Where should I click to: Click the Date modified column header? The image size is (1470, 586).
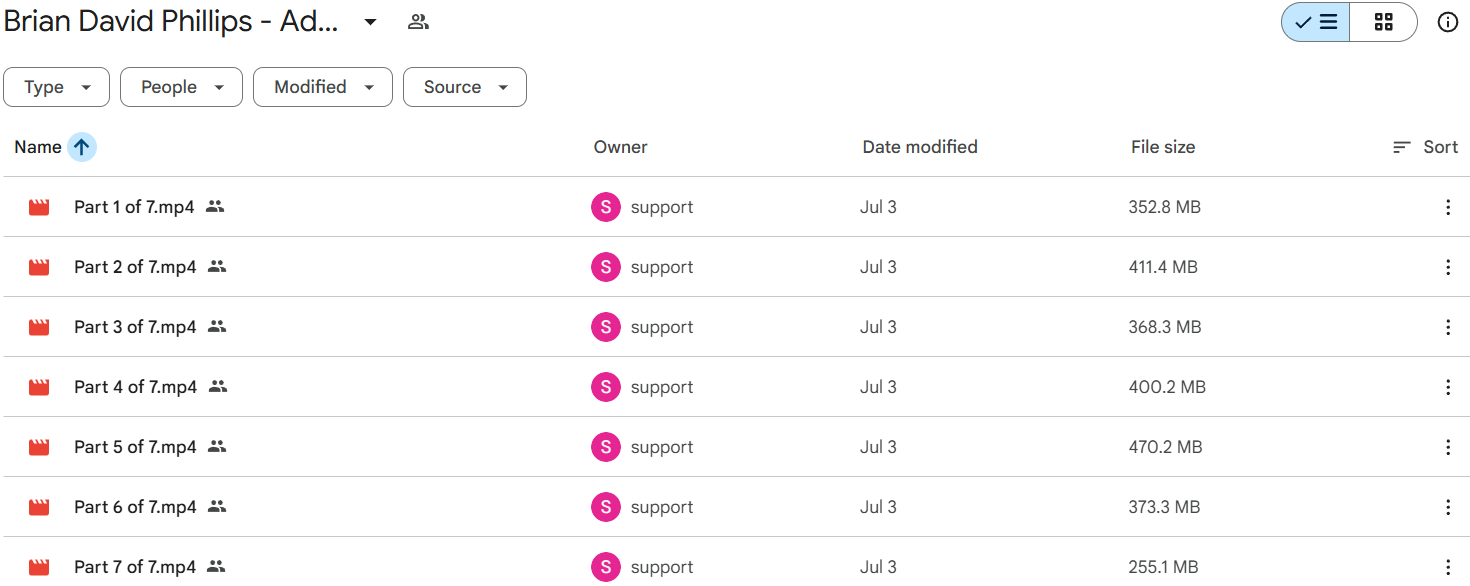pyautogui.click(x=919, y=147)
